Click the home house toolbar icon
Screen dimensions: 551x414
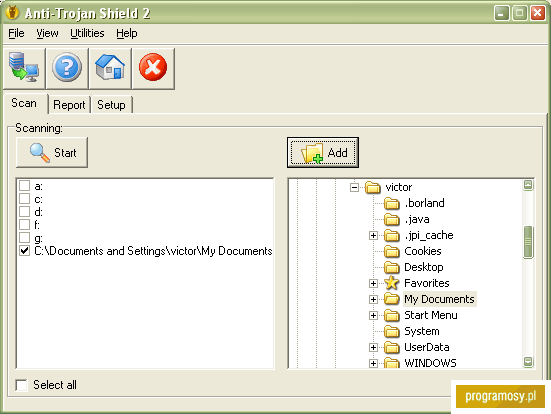[x=110, y=68]
